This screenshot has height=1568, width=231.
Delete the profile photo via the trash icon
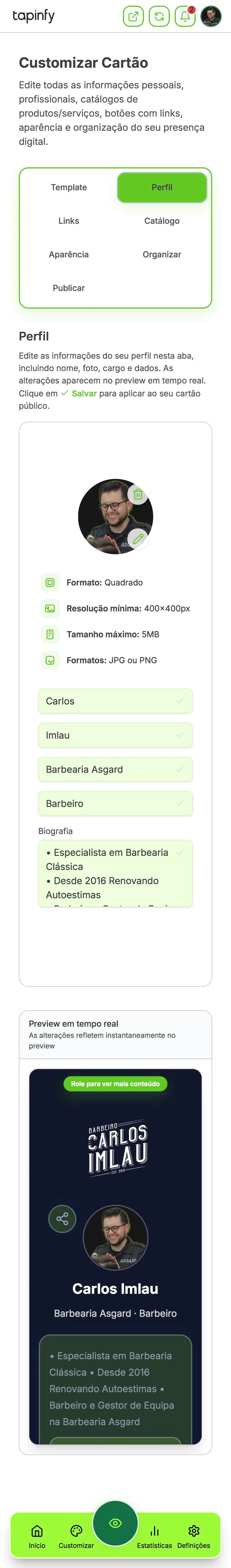(139, 495)
